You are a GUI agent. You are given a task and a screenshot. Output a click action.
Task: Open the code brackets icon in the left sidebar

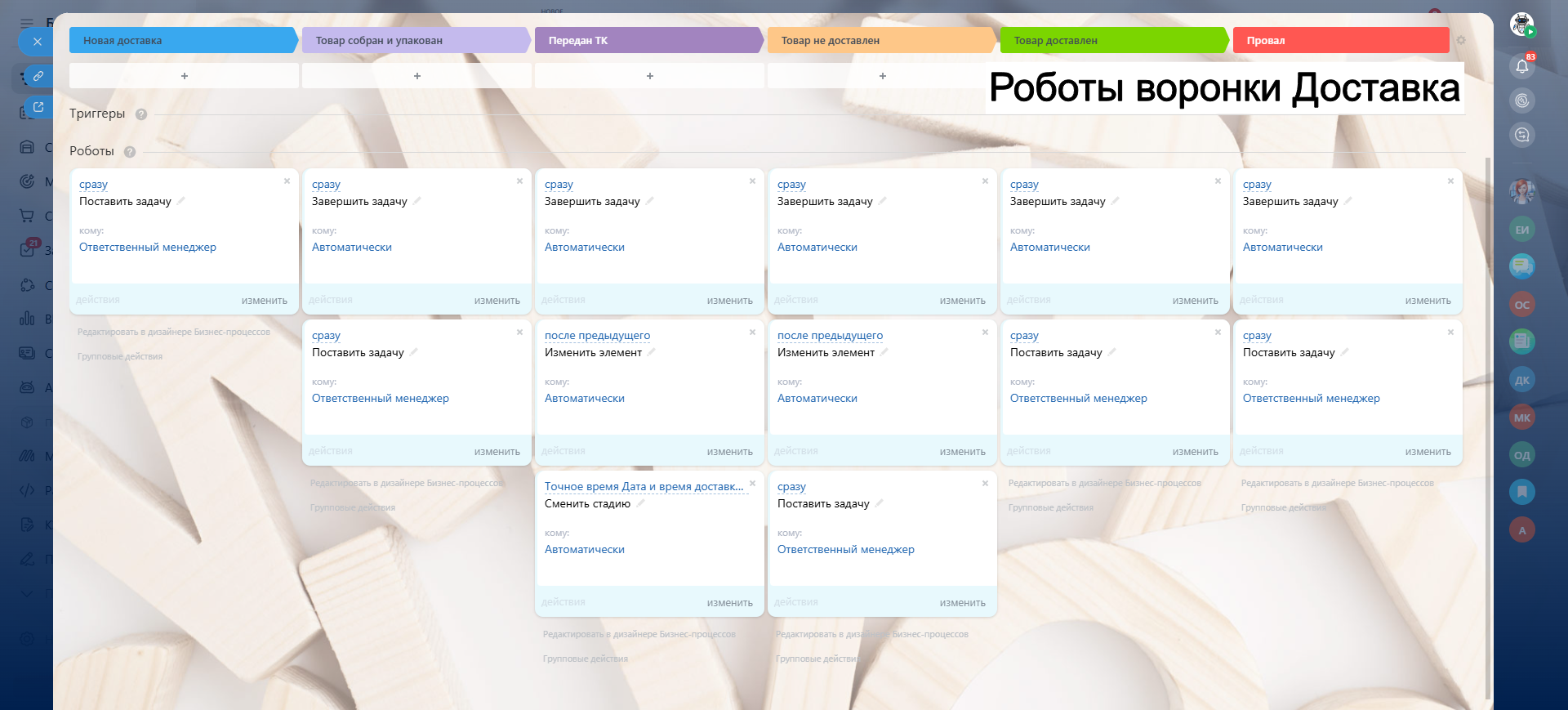[27, 490]
